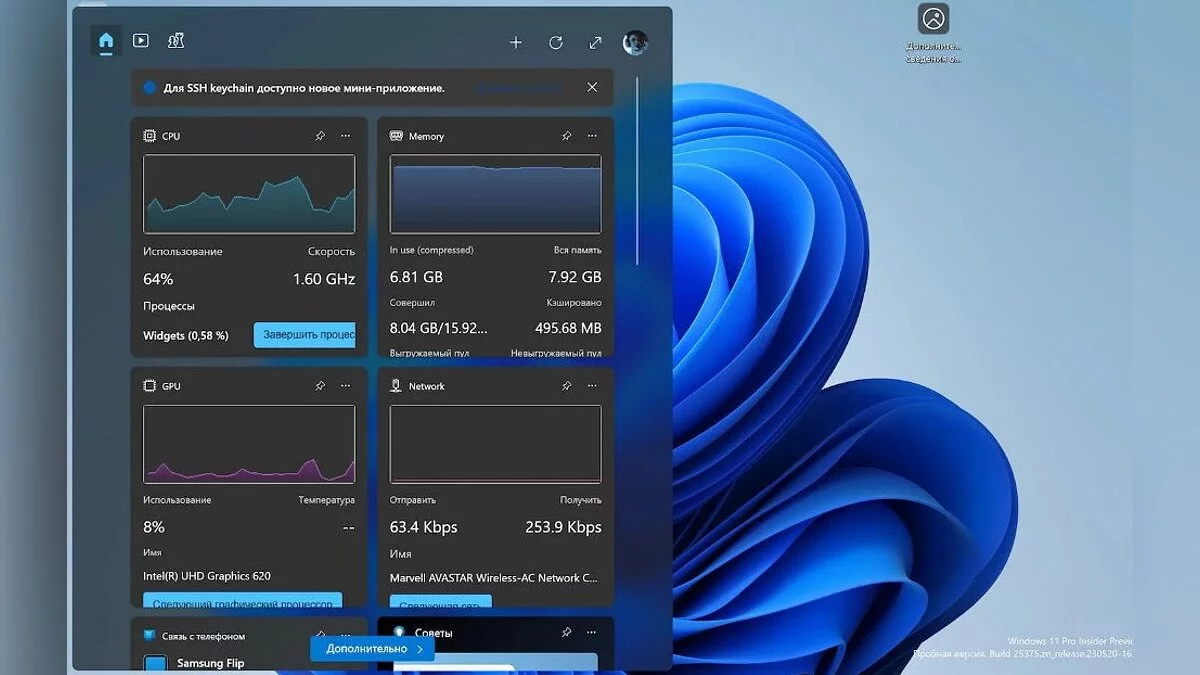Click the Memory icon in widget header

[x=396, y=136]
